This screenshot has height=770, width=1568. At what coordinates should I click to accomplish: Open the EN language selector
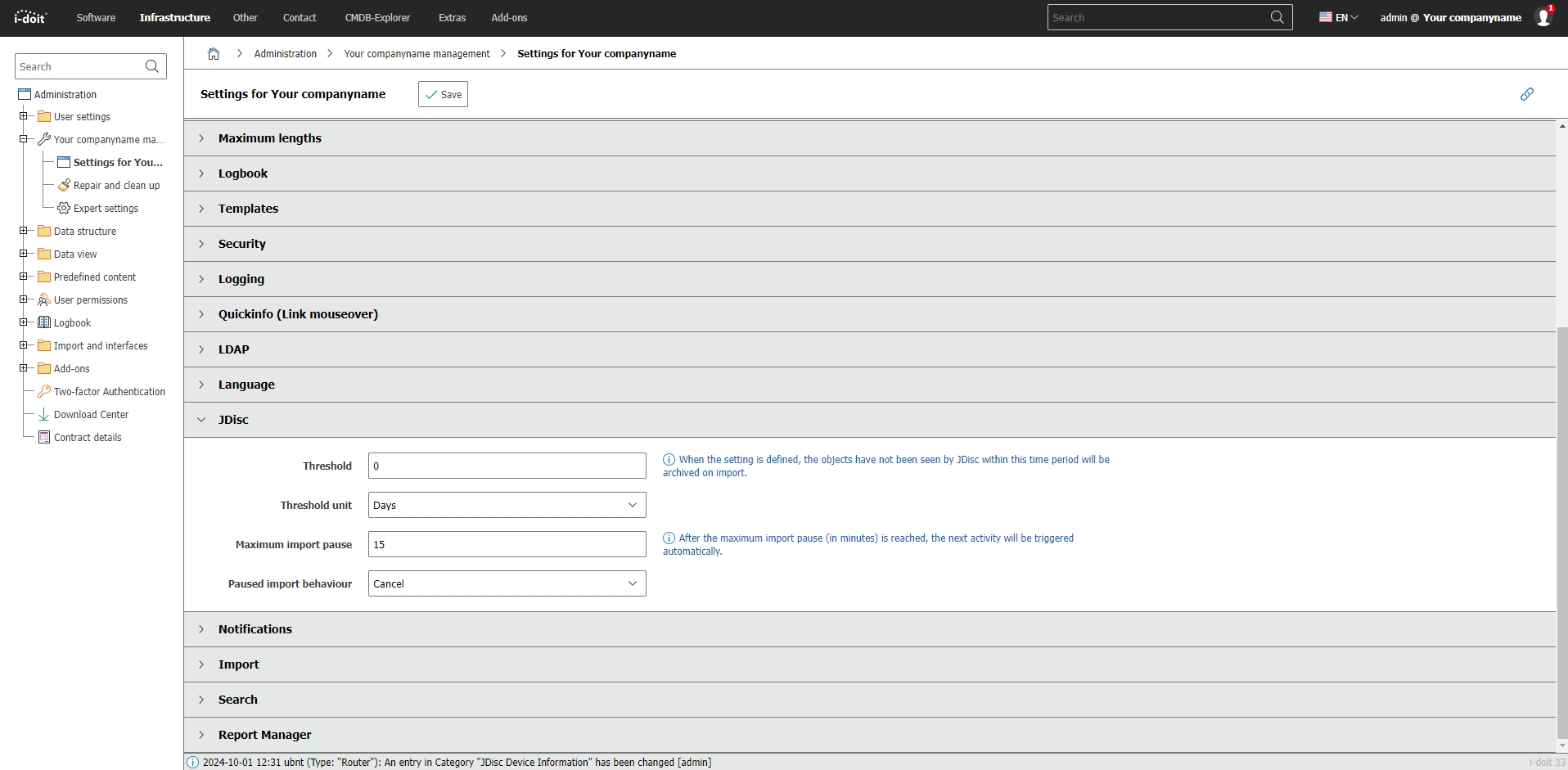tap(1339, 17)
